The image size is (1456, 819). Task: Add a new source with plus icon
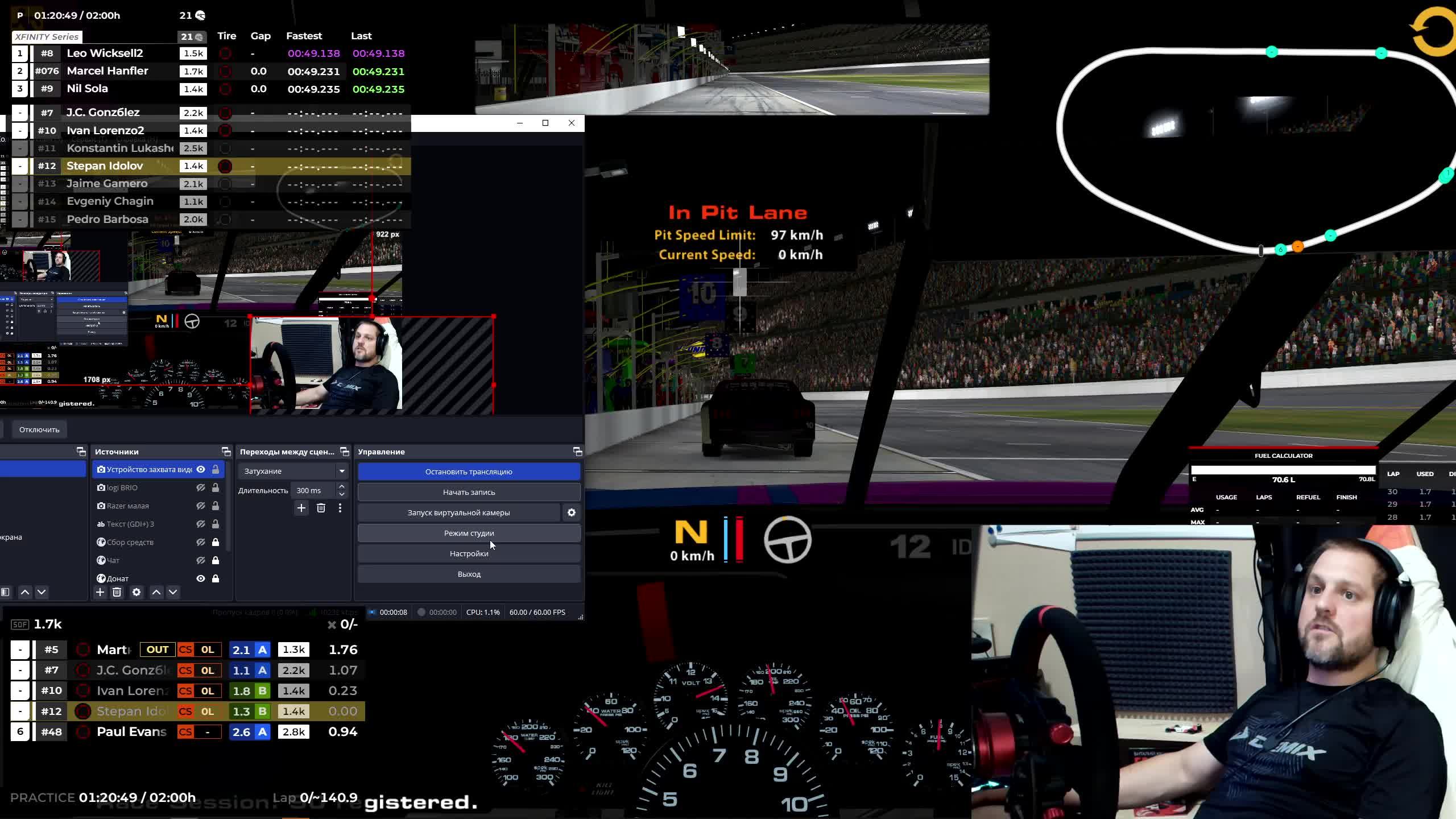coord(100,592)
